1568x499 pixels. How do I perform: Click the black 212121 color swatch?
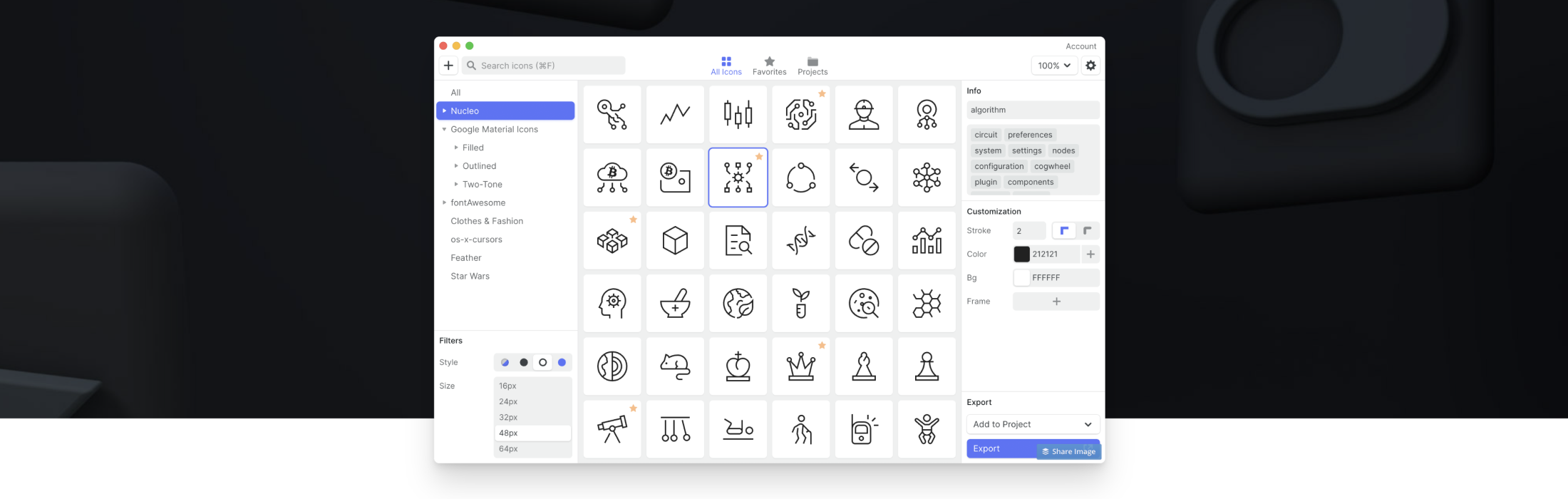pos(1021,254)
